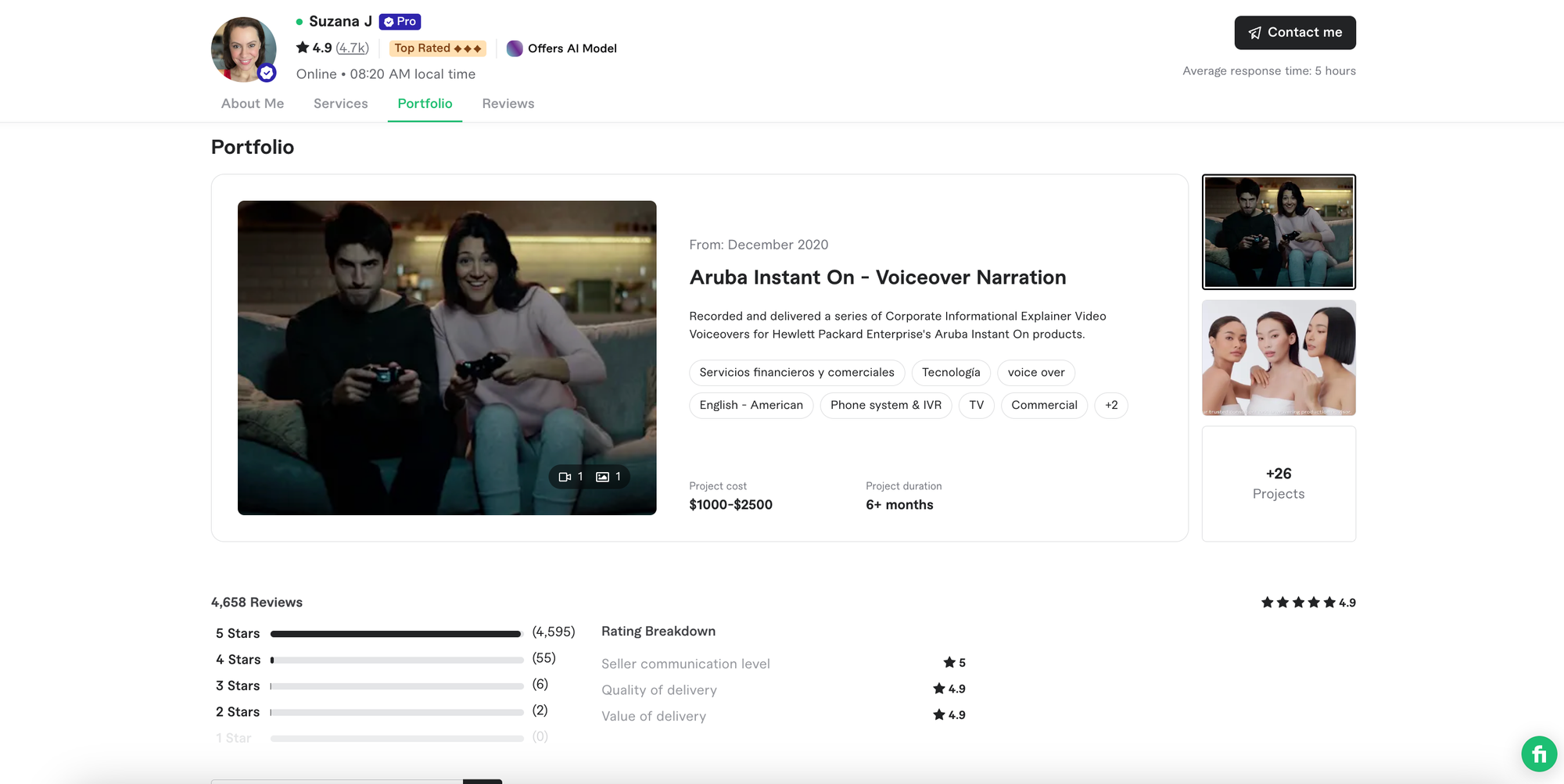The image size is (1564, 784).
Task: Open the +26 Projects tile
Action: coord(1279,484)
